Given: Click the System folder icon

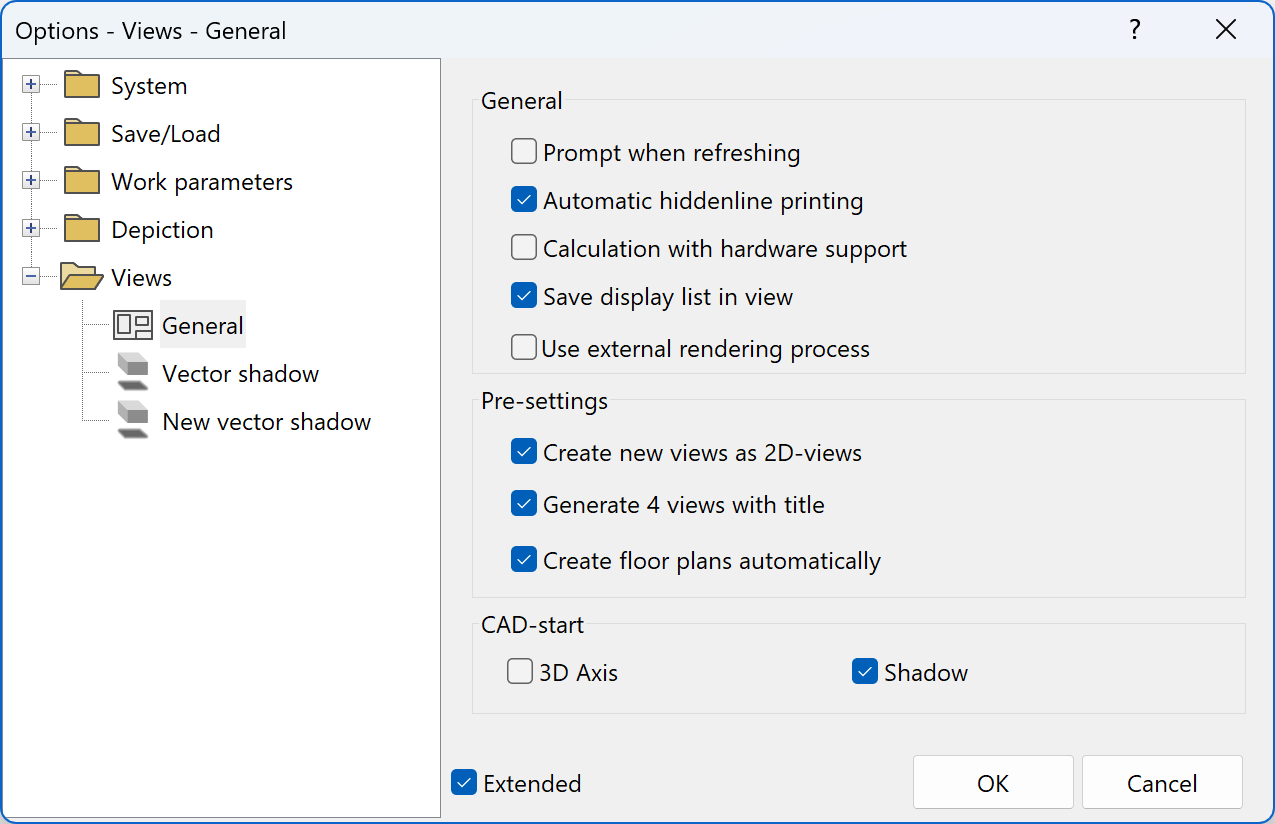Looking at the screenshot, I should point(82,86).
